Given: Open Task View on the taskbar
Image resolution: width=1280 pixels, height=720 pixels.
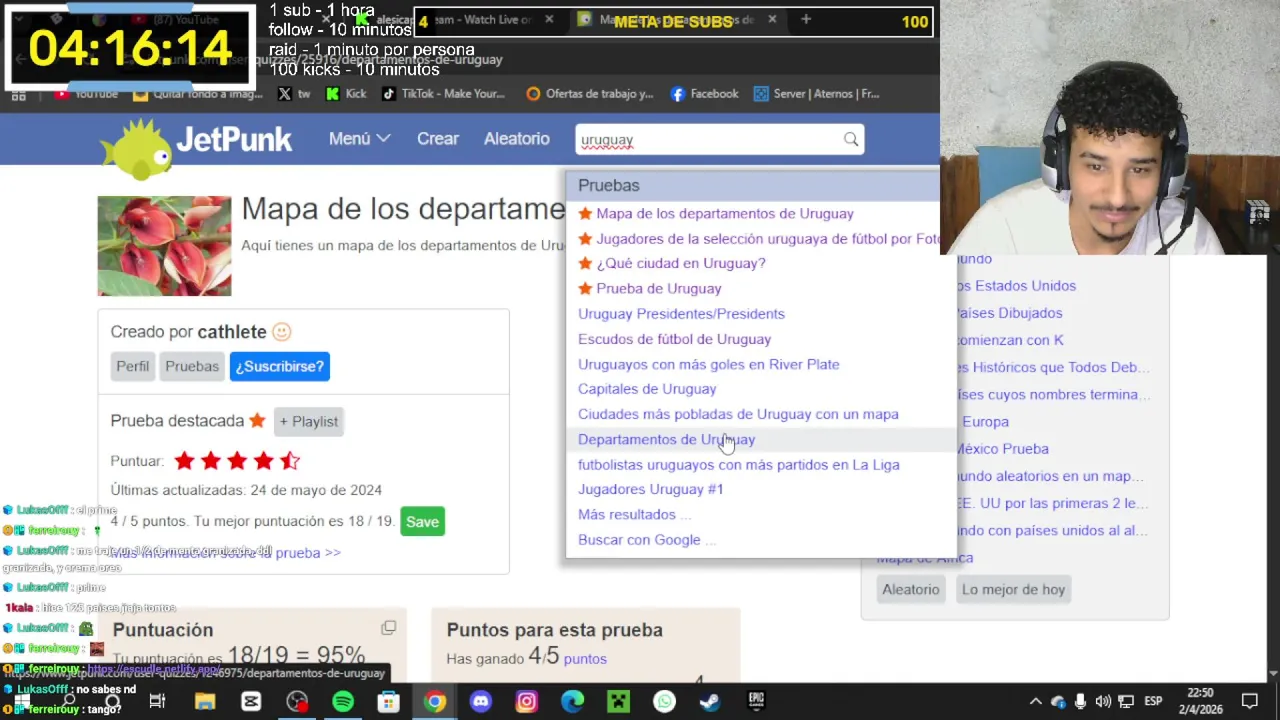Looking at the screenshot, I should [x=157, y=702].
